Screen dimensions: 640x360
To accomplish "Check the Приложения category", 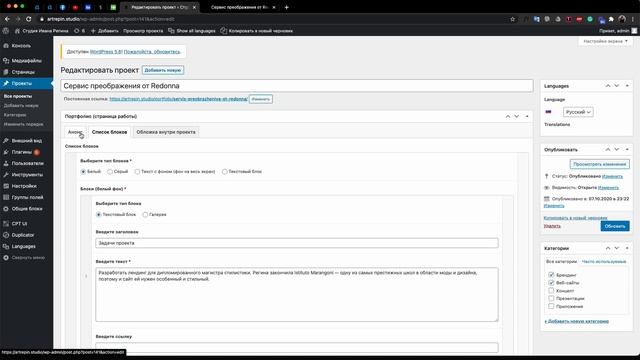I will pos(551,306).
